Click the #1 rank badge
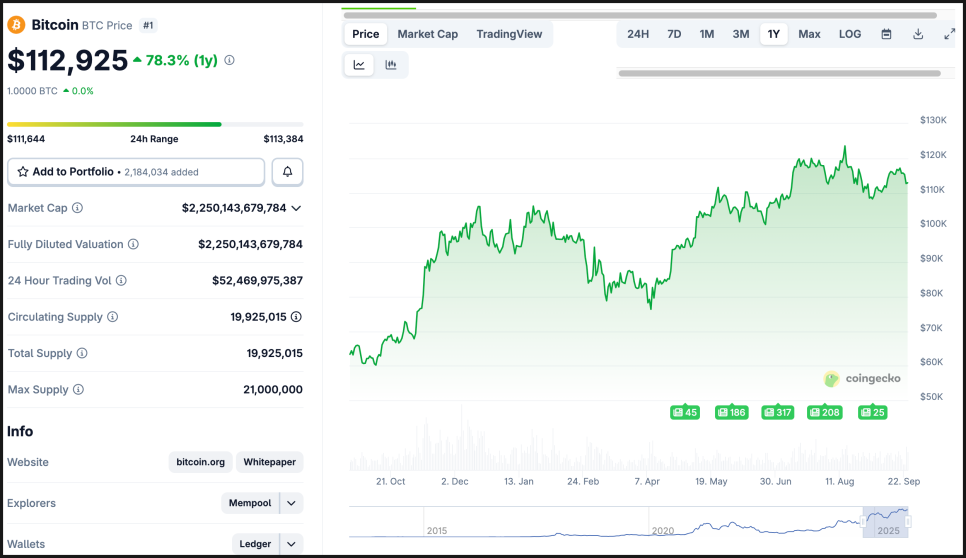Image resolution: width=966 pixels, height=558 pixels. coord(148,25)
